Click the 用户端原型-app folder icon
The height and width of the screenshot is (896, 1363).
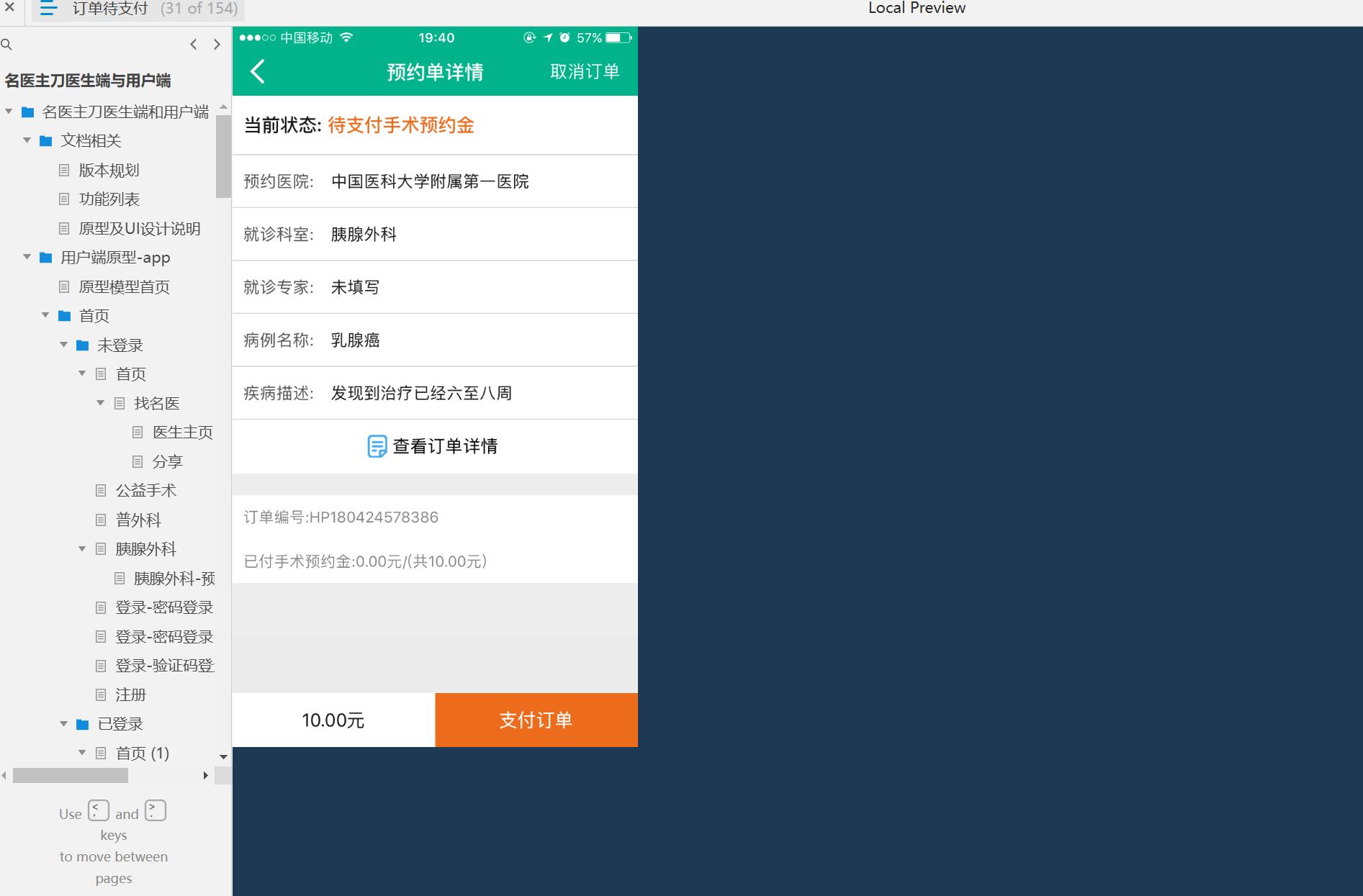tap(46, 258)
